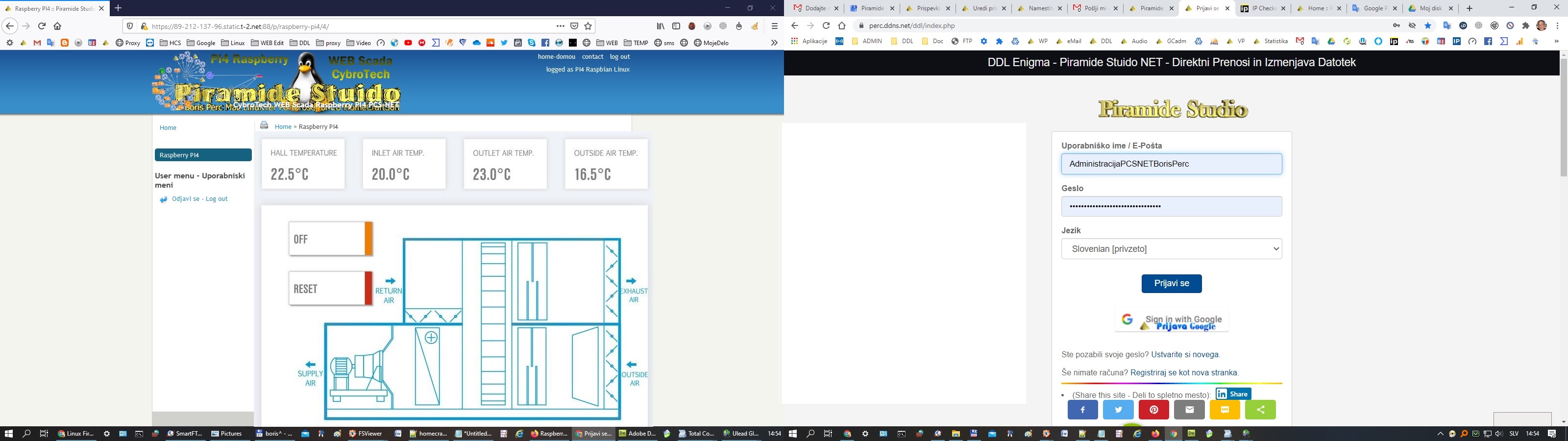Open WEB Edit bookmark folder in Firefox
The image size is (1568, 441).
[x=267, y=43]
